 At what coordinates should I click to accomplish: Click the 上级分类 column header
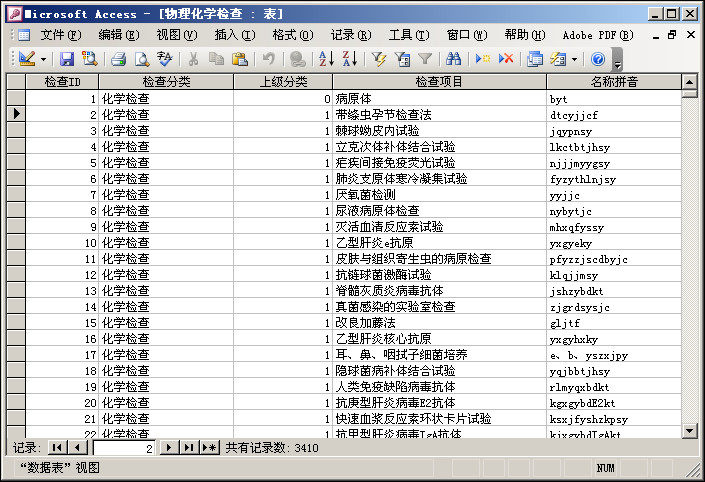(283, 82)
